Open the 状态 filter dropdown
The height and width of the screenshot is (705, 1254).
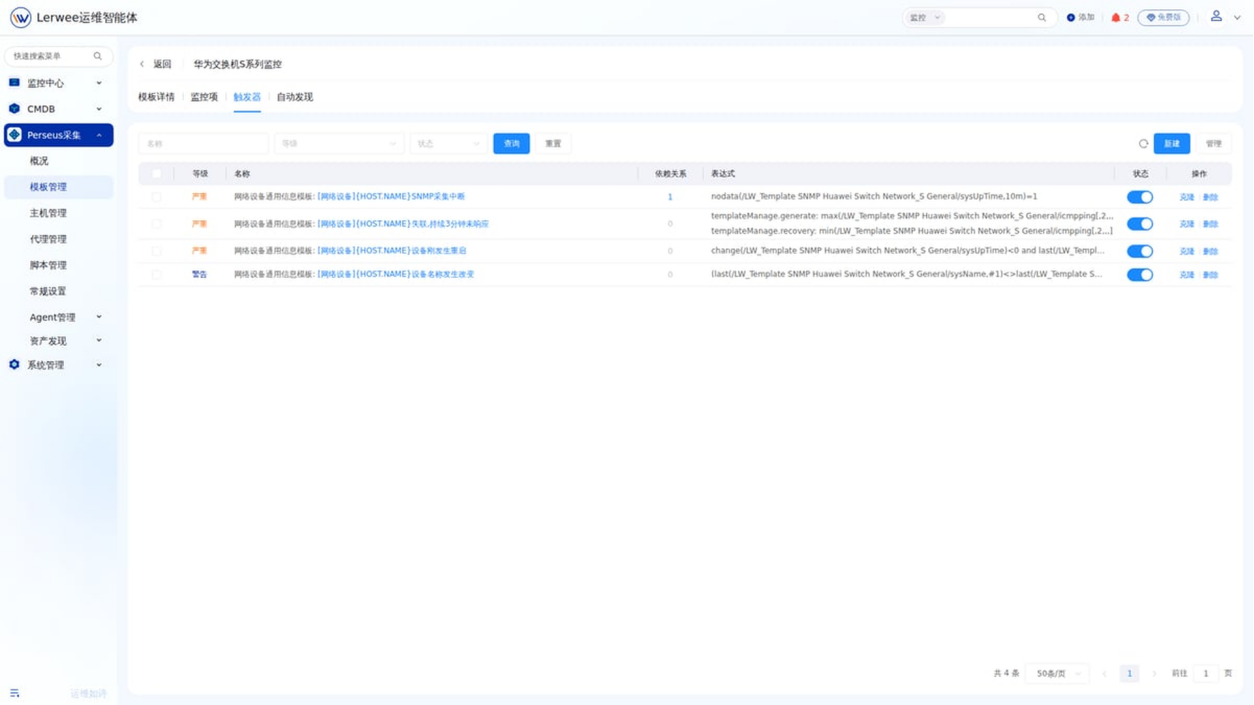(x=447, y=144)
